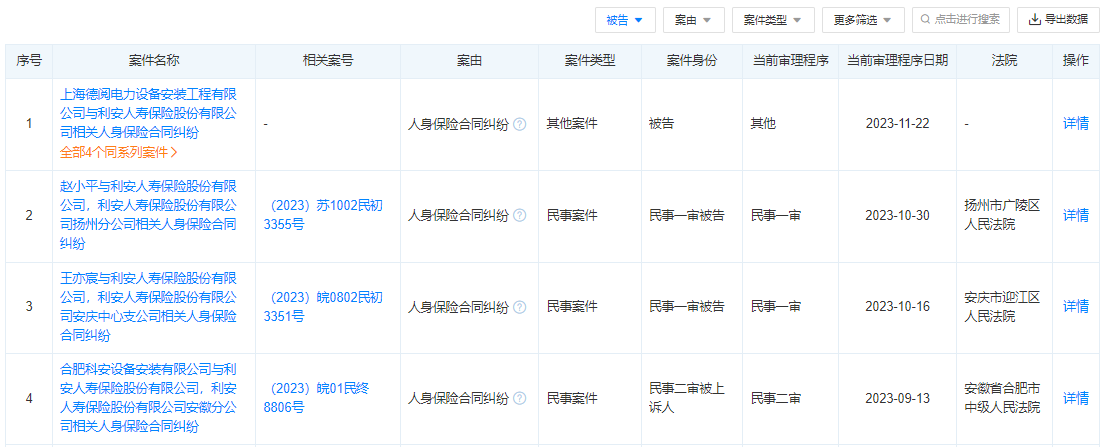1106x447 pixels.
Task: Select the date cell 2023-09-13
Action: coord(898,399)
